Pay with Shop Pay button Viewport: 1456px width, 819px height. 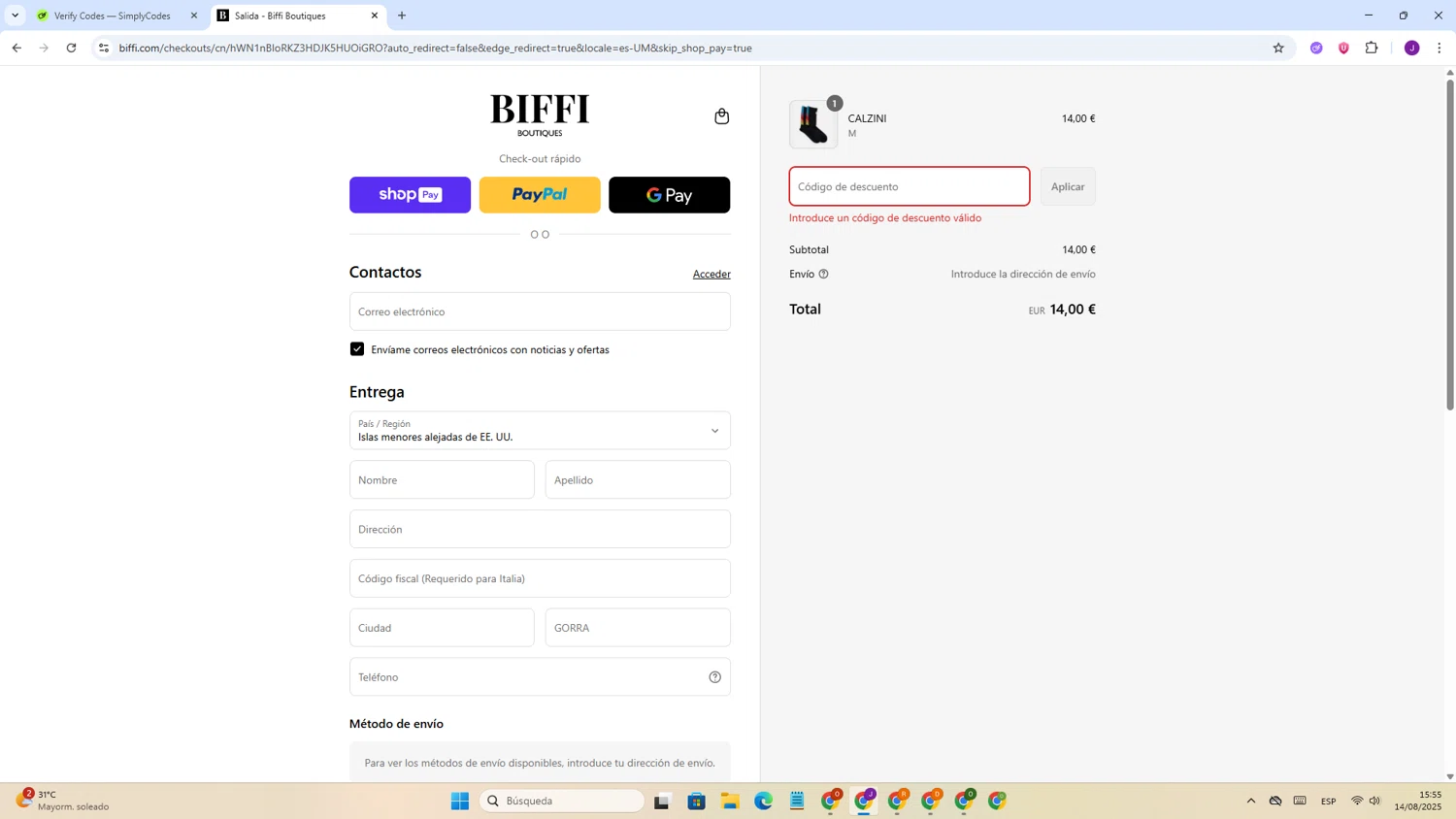410,195
